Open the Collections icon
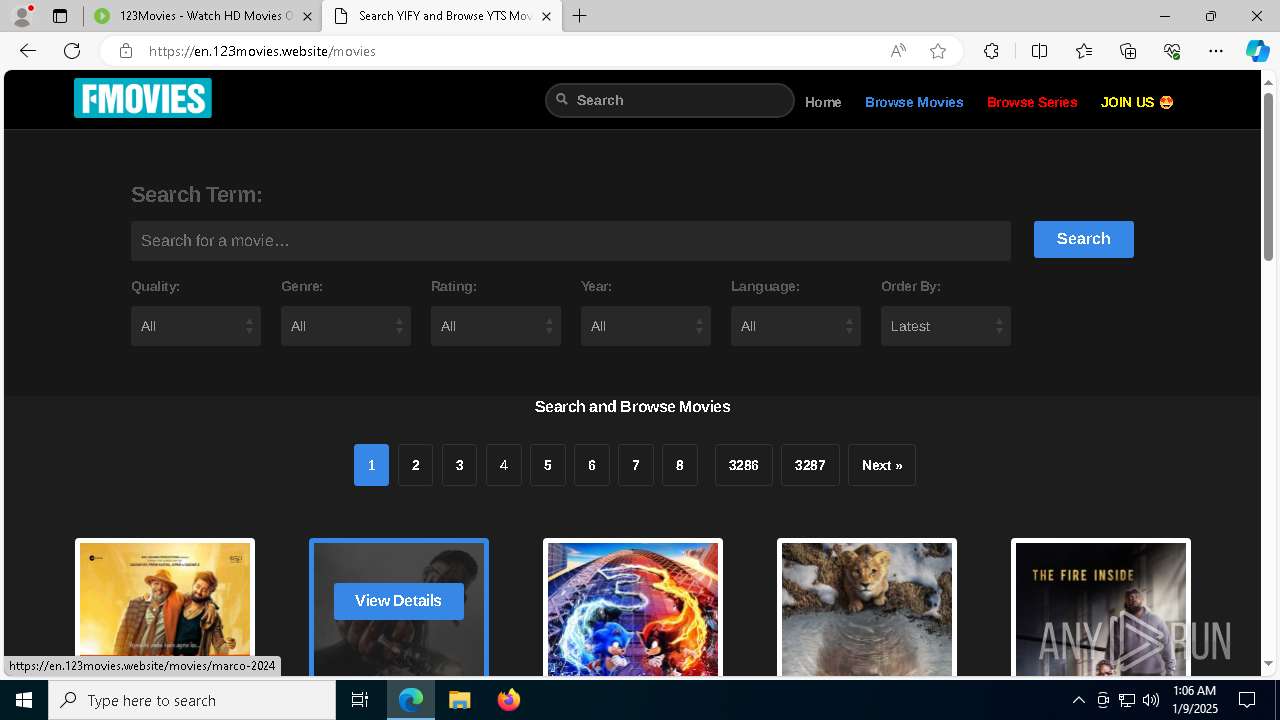The image size is (1280, 720). (1128, 51)
